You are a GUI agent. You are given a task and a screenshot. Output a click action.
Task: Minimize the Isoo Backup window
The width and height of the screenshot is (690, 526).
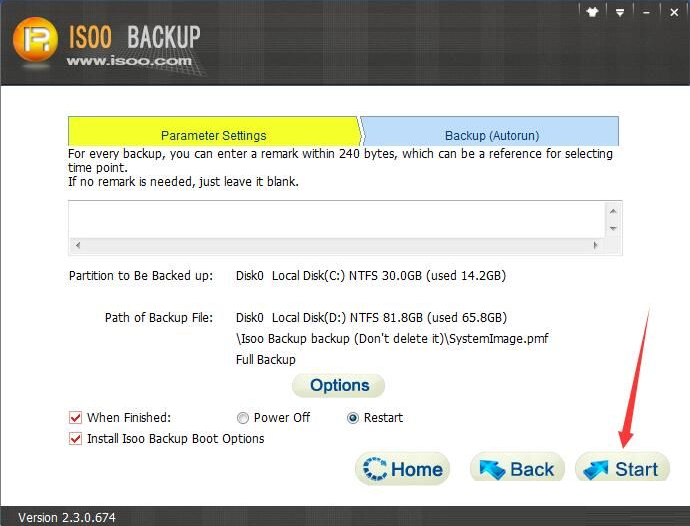(x=646, y=13)
